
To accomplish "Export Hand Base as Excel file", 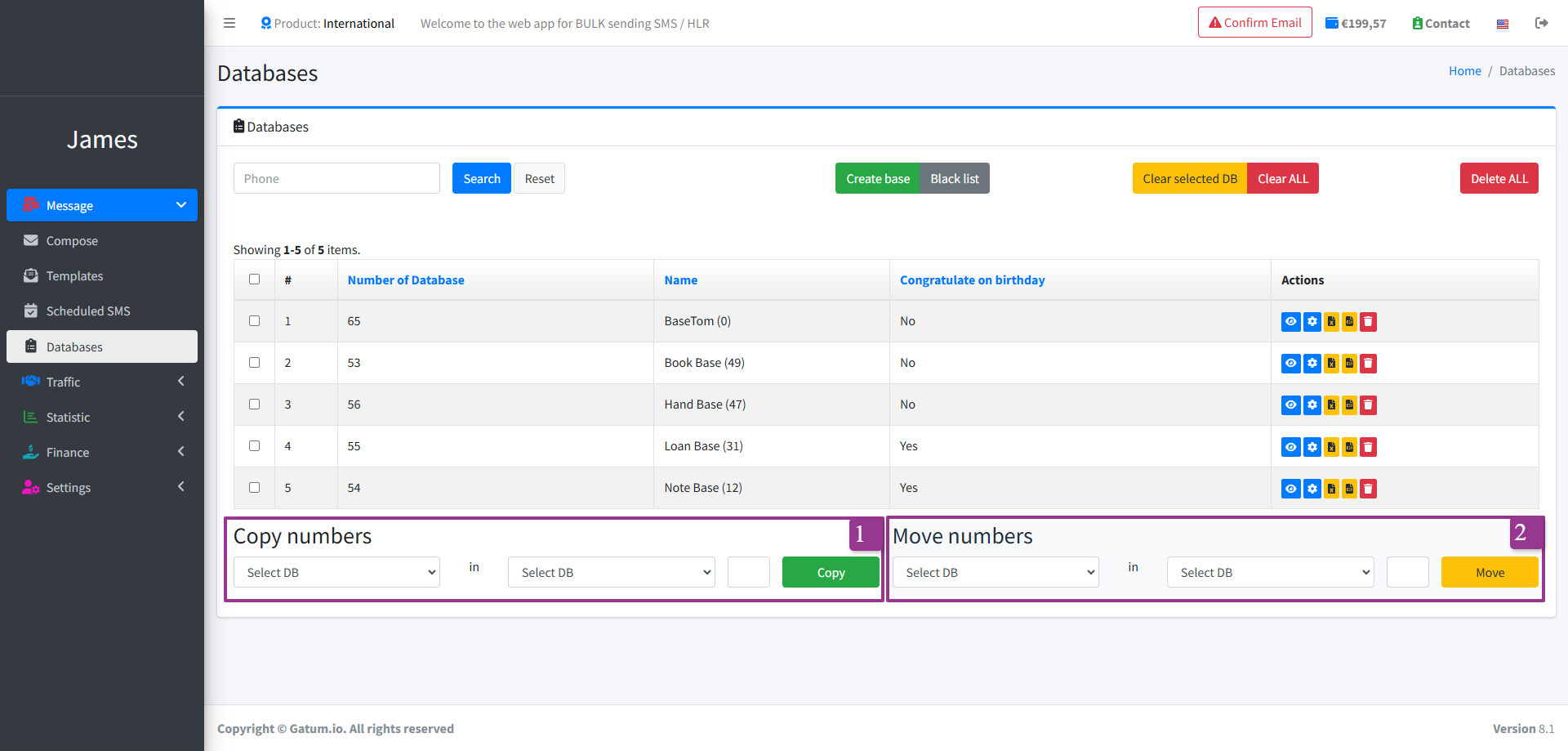I will click(1331, 405).
